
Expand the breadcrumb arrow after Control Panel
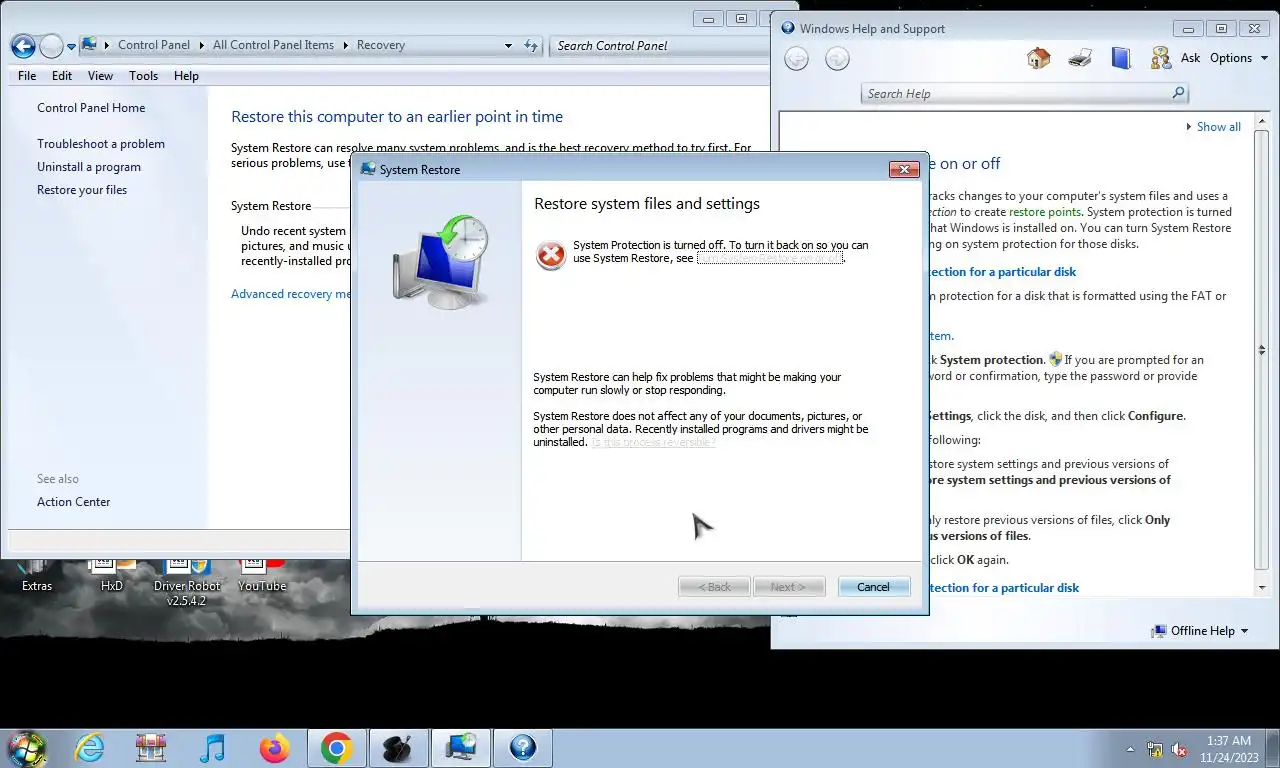[201, 45]
